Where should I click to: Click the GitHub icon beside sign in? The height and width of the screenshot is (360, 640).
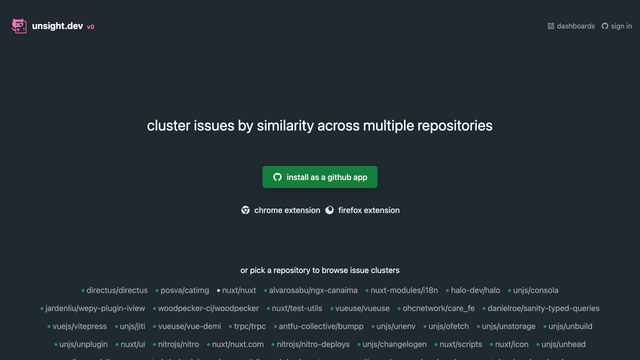click(x=605, y=26)
